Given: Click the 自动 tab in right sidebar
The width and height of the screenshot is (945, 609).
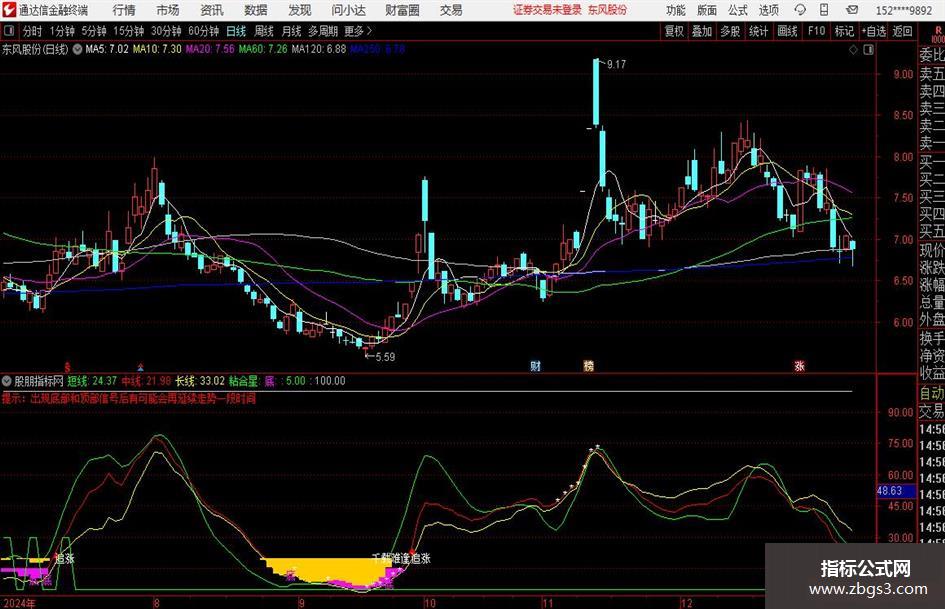Looking at the screenshot, I should point(931,394).
